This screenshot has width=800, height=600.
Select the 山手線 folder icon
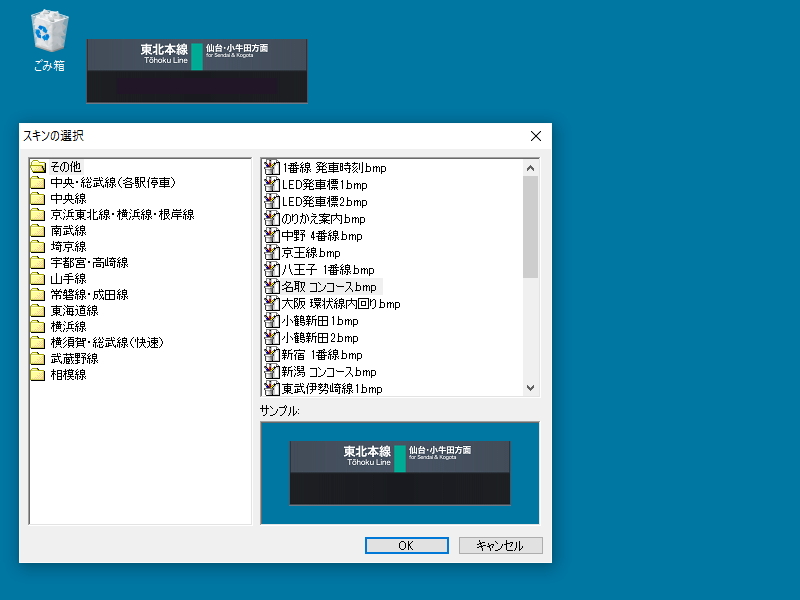point(38,279)
